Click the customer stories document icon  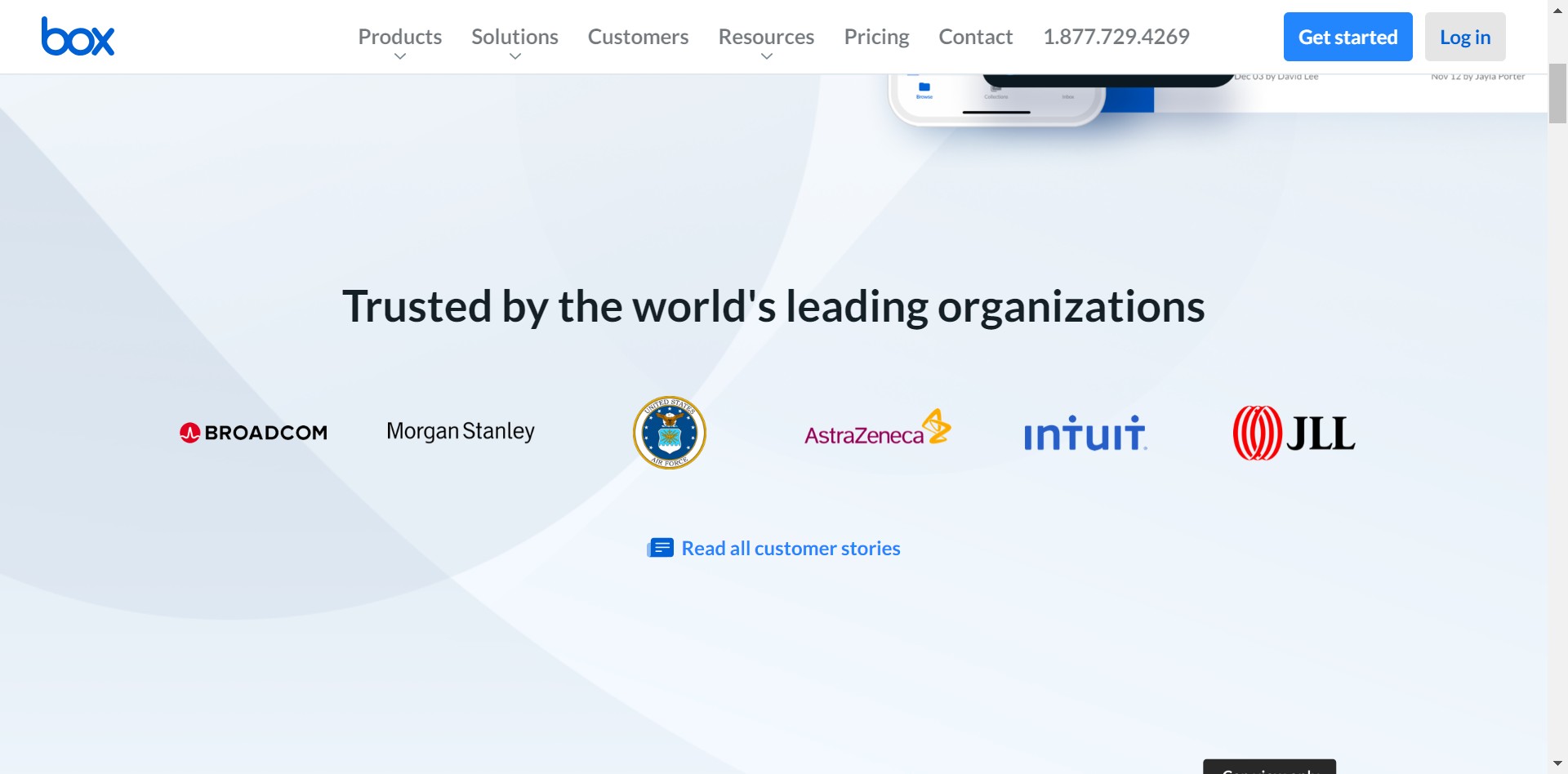coord(660,548)
